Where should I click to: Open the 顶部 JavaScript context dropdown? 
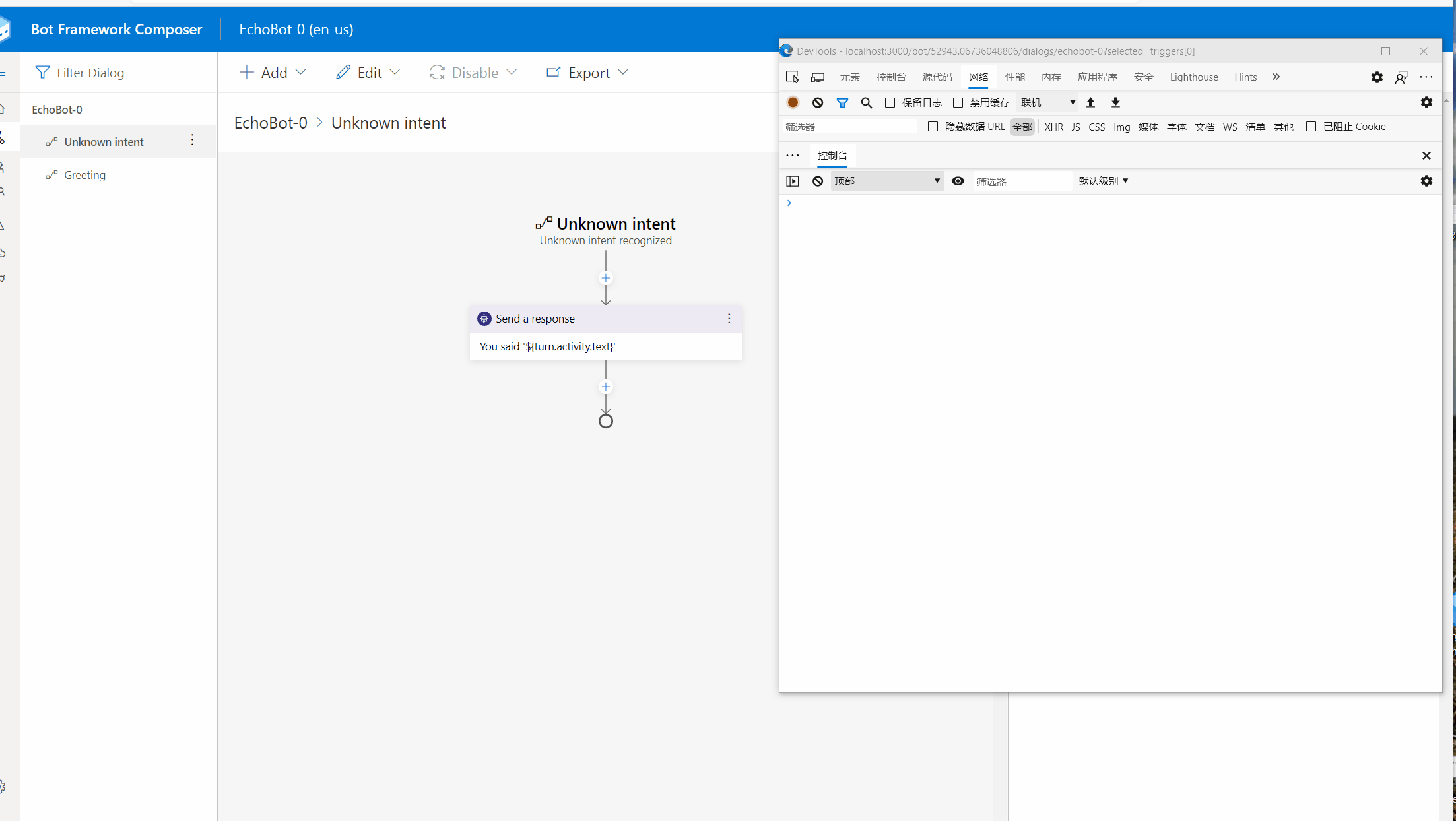[886, 180]
